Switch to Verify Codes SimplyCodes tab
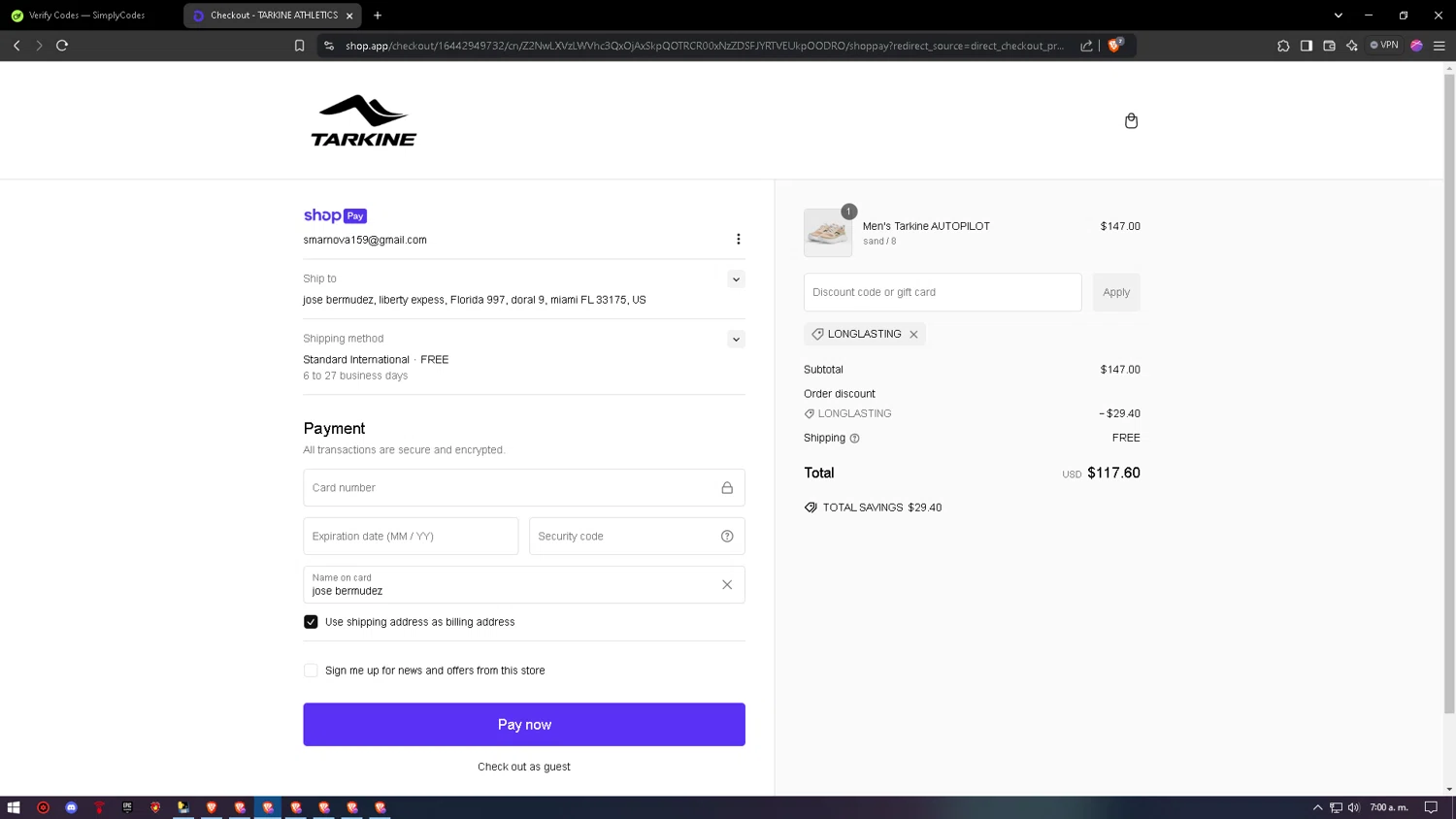1456x819 pixels. coord(88,16)
